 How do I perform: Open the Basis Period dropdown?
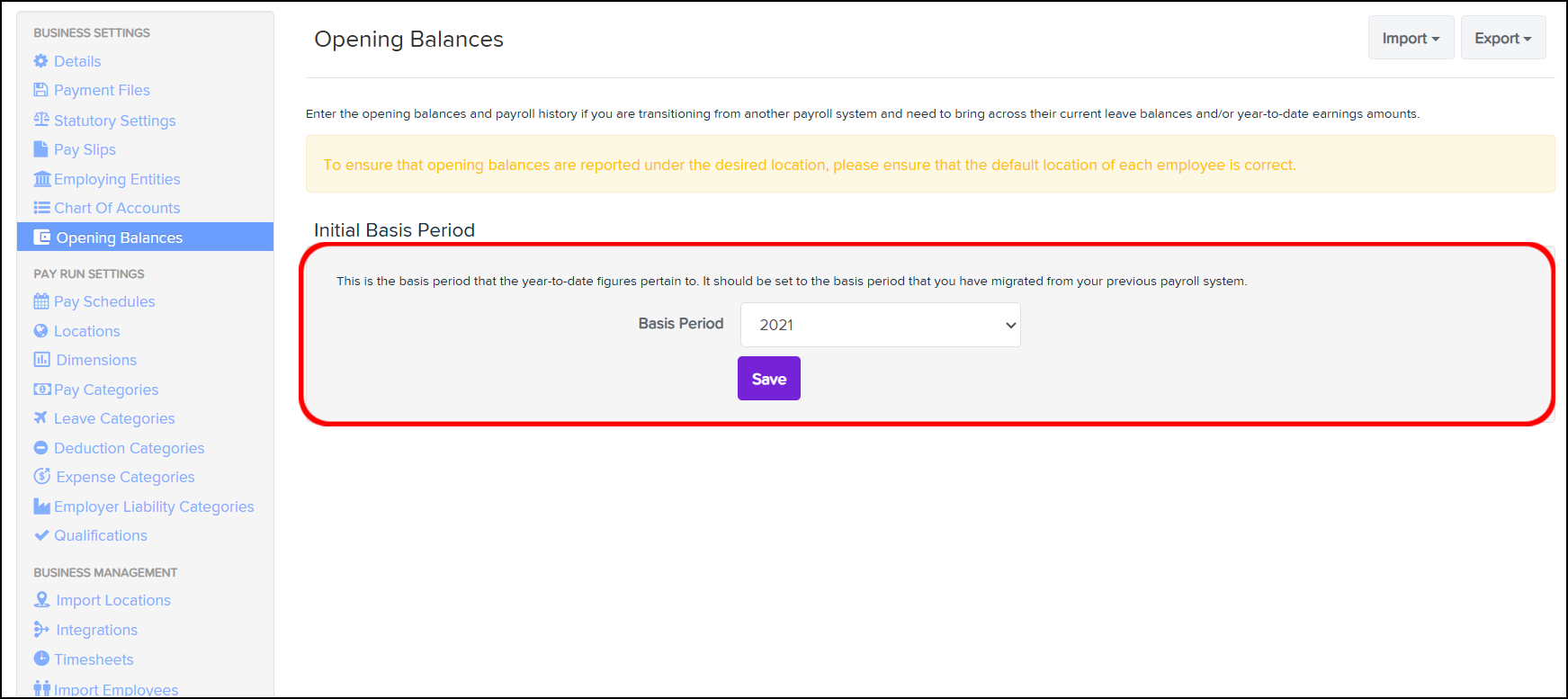pos(880,325)
